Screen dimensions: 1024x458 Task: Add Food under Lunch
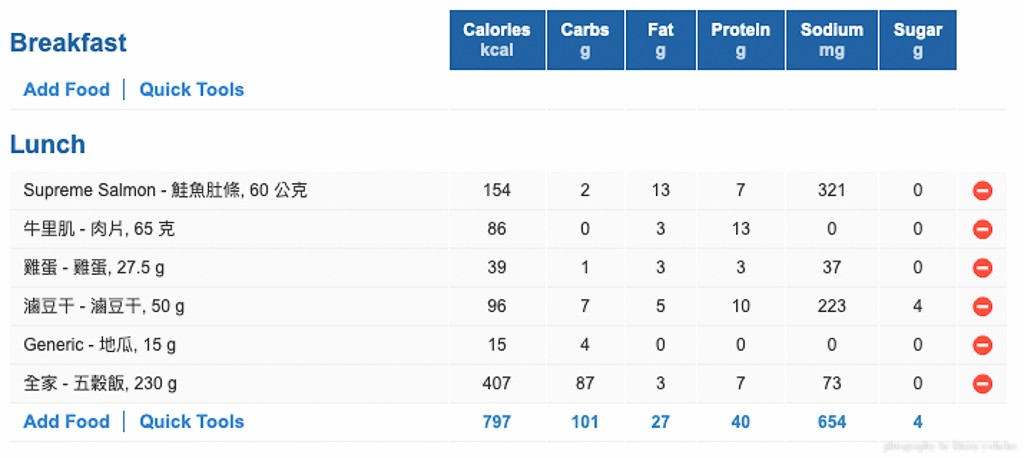67,421
